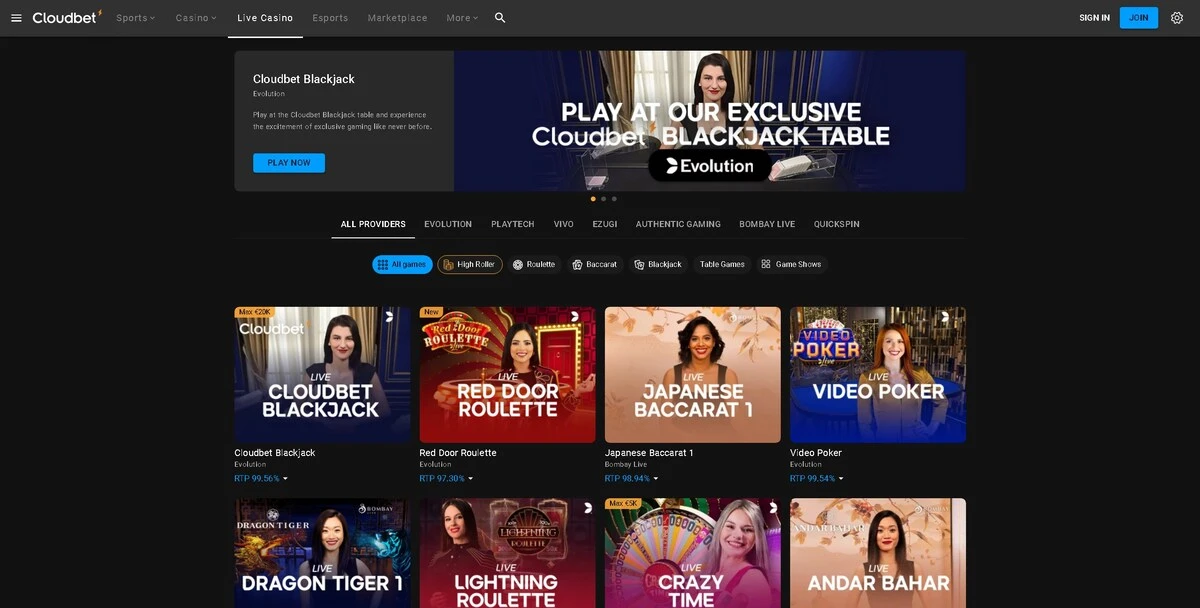Open the Dragon Tiger 1 game thumbnail
The image size is (1200, 608).
pos(322,553)
